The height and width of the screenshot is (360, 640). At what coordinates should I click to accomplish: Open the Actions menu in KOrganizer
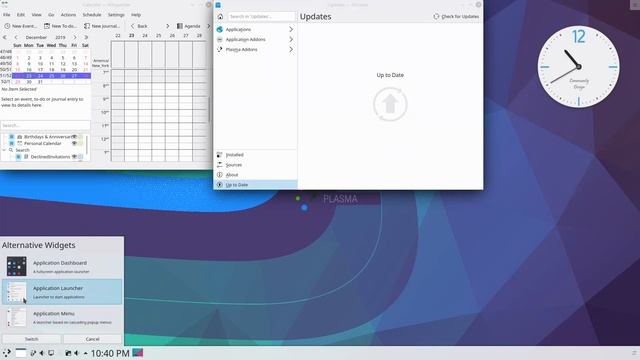(x=68, y=15)
